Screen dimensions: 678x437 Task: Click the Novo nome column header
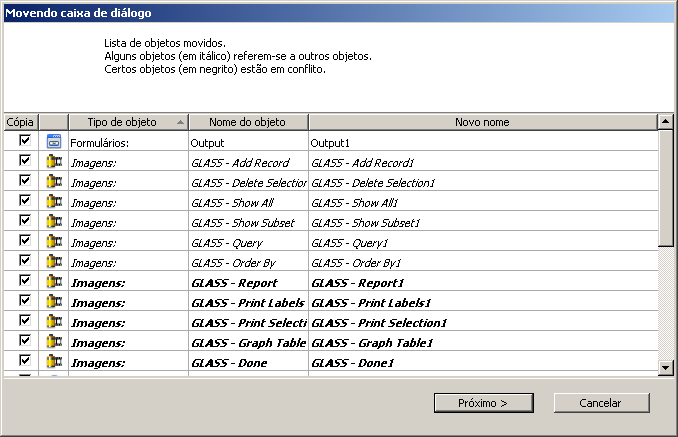pyautogui.click(x=482, y=122)
